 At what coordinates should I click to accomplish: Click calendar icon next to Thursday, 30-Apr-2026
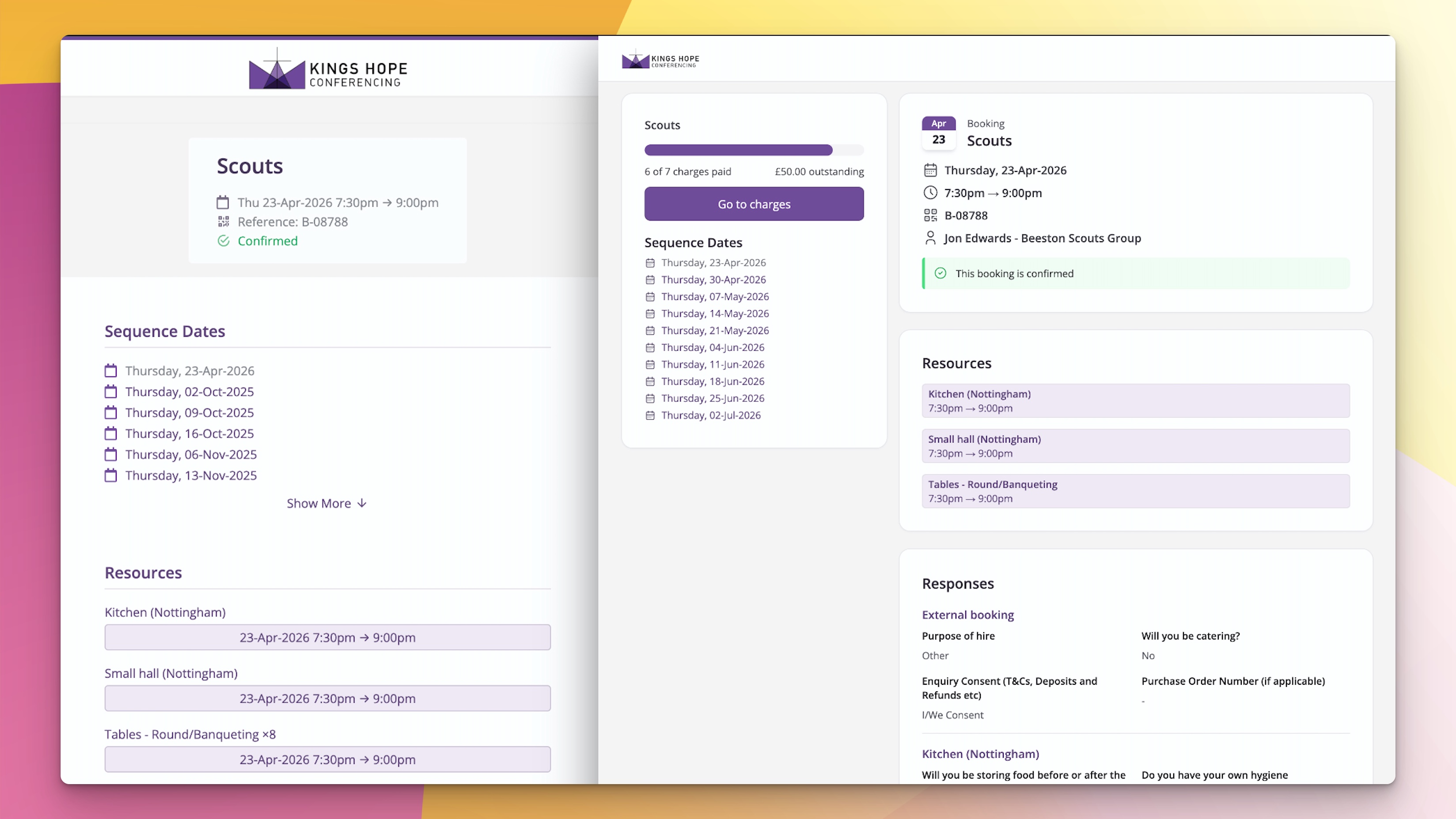pyautogui.click(x=650, y=280)
